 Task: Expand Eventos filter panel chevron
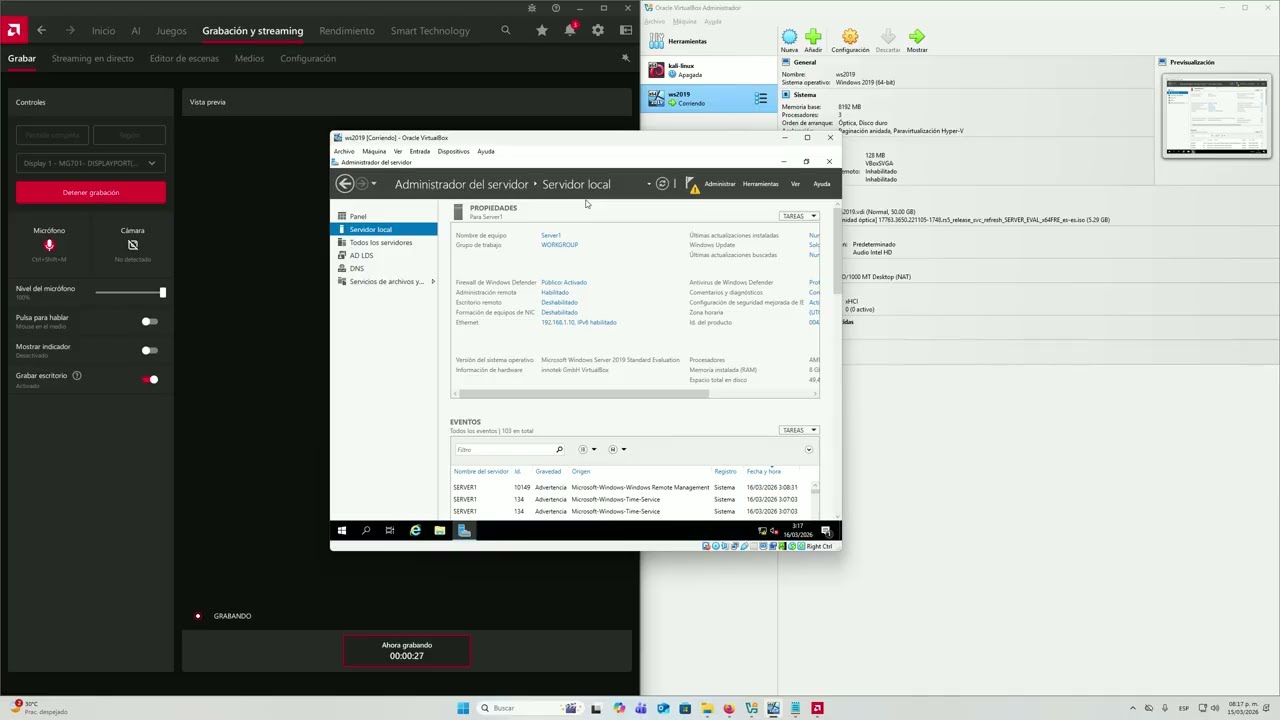[x=809, y=450]
